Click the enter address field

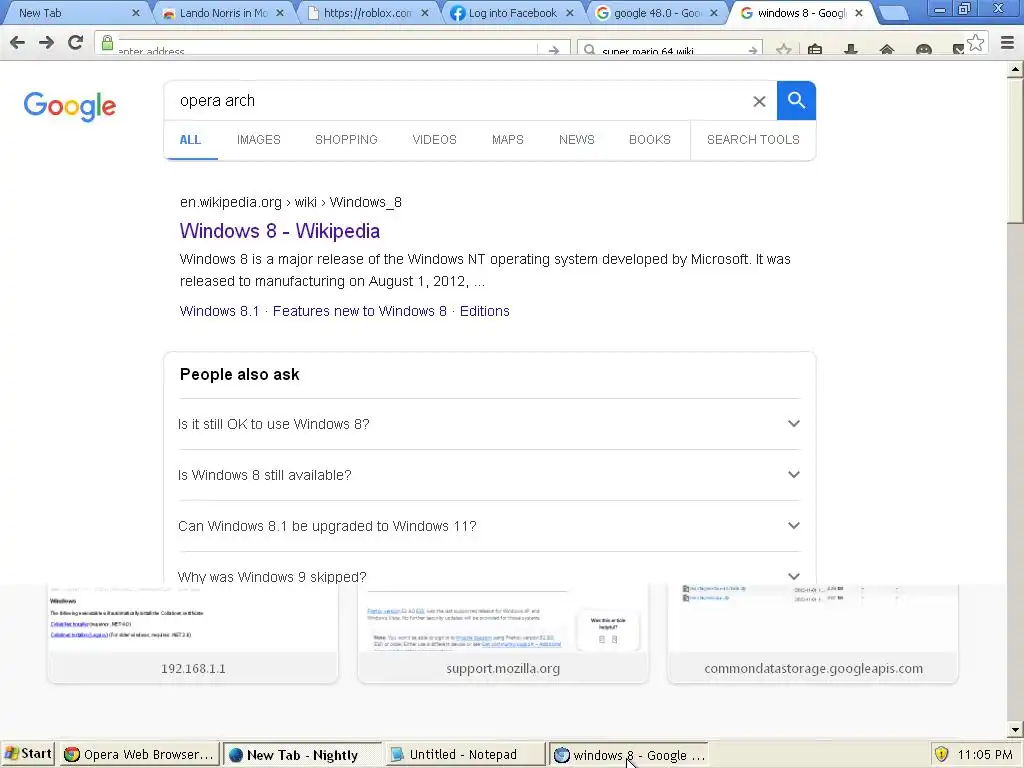327,50
